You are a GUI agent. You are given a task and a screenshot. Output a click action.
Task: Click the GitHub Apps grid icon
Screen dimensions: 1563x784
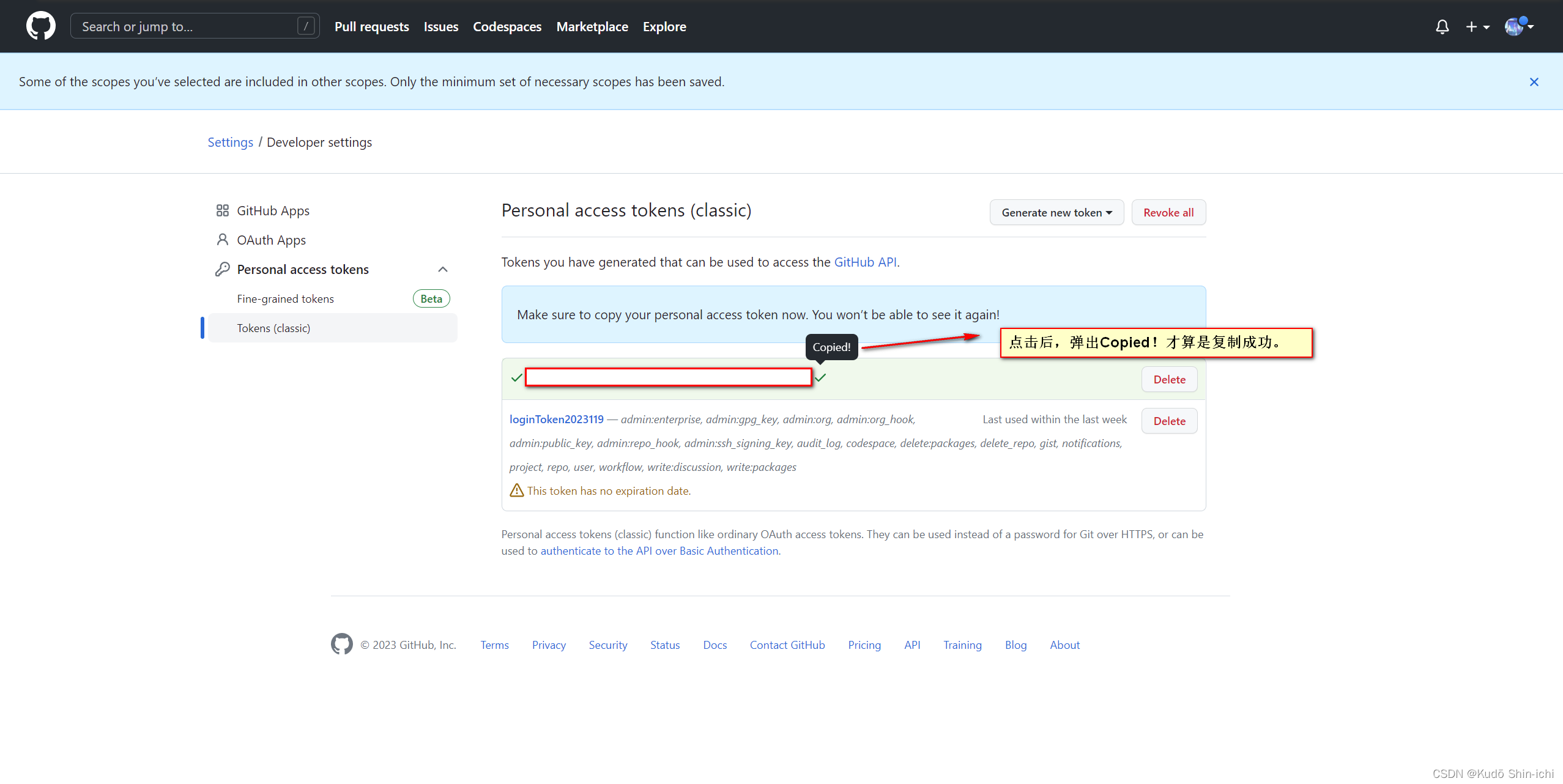click(x=223, y=210)
